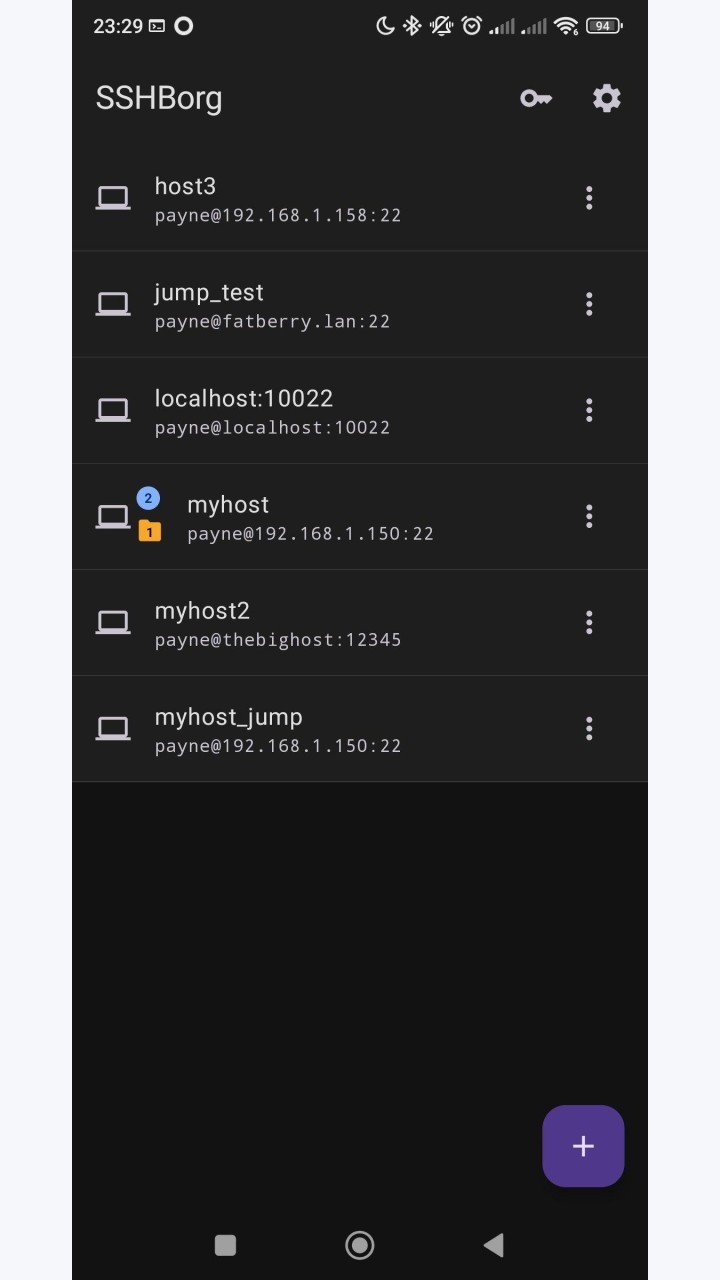Click the SSHBorg app title
Screen dimensions: 720x1280
(x=159, y=98)
